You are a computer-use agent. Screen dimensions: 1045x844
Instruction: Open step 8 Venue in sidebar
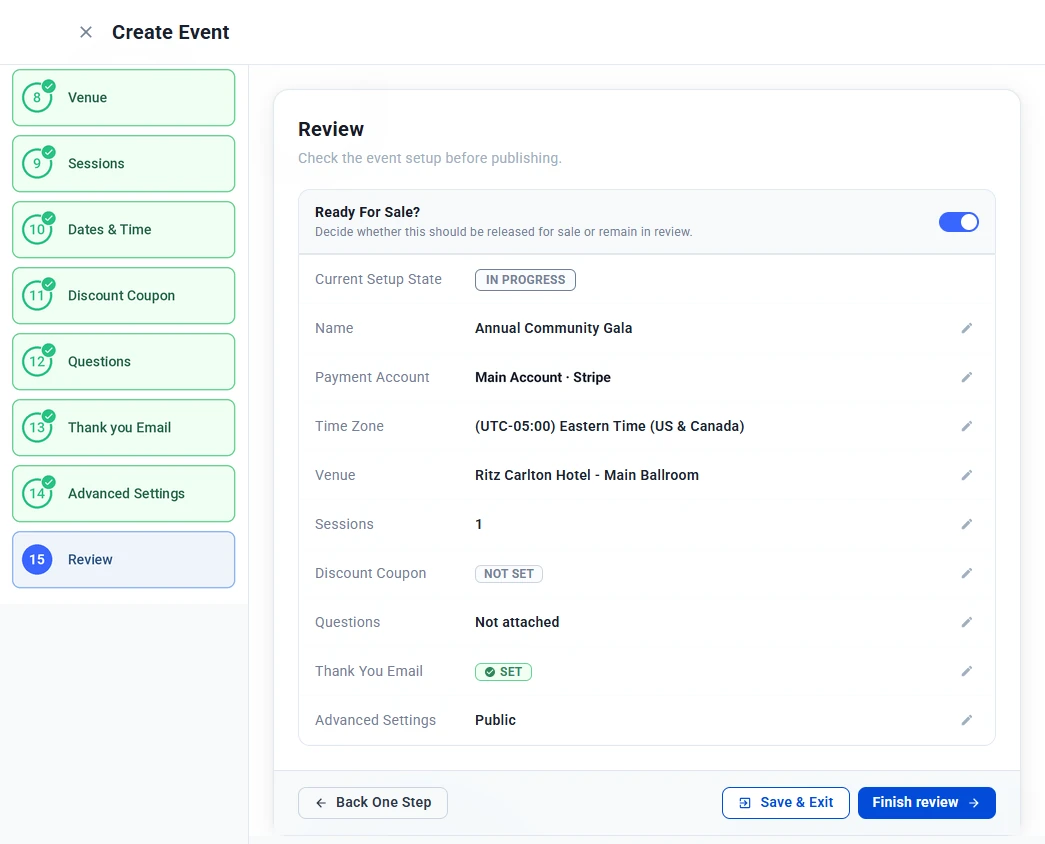[123, 97]
